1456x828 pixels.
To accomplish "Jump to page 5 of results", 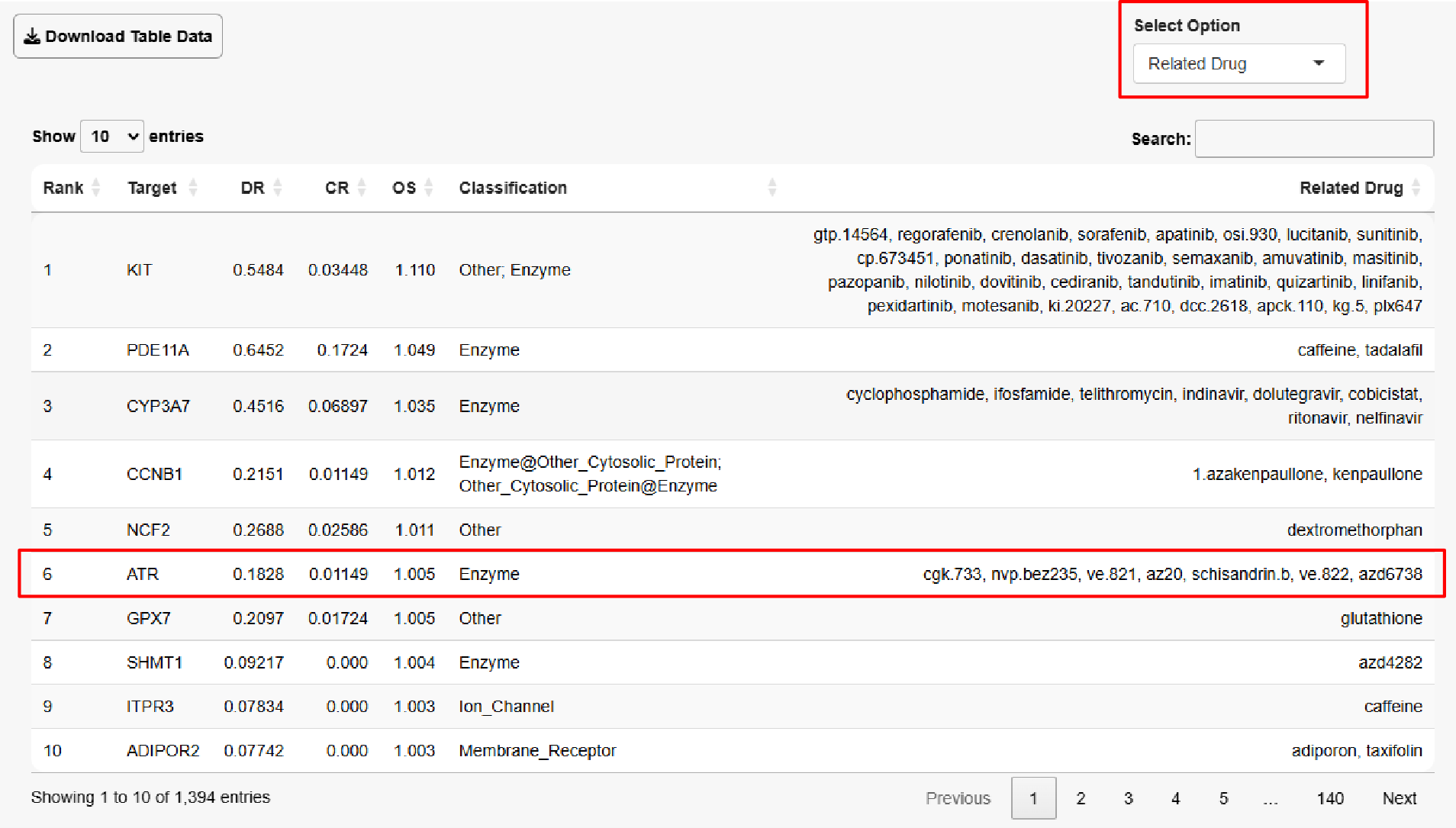I will pos(1223,798).
